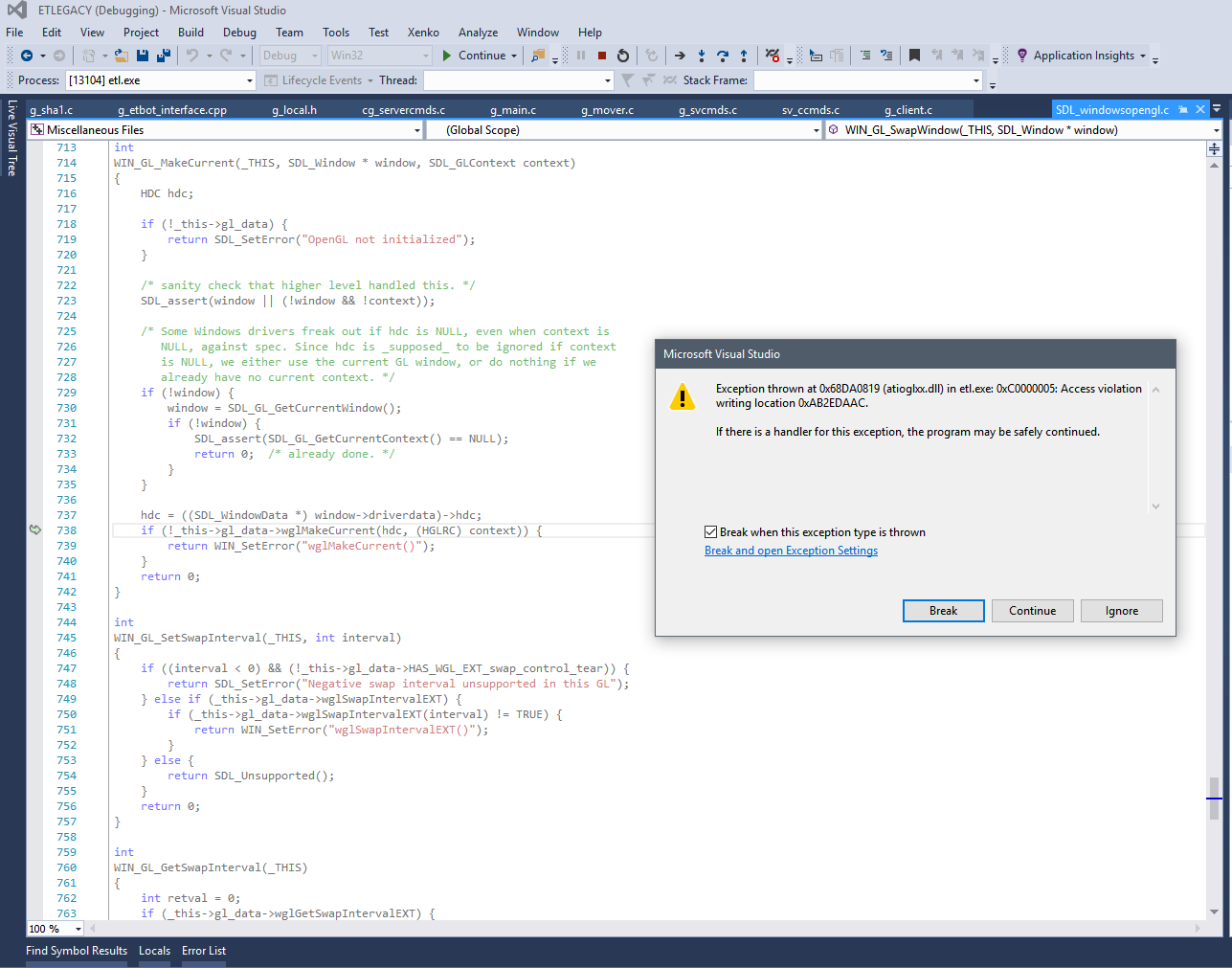Toggle 'Break when this exception type is thrown'

pyautogui.click(x=710, y=532)
